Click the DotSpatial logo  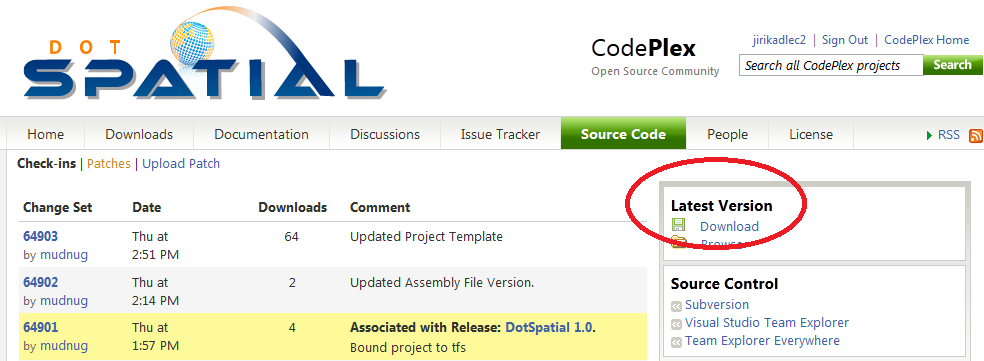click(204, 54)
